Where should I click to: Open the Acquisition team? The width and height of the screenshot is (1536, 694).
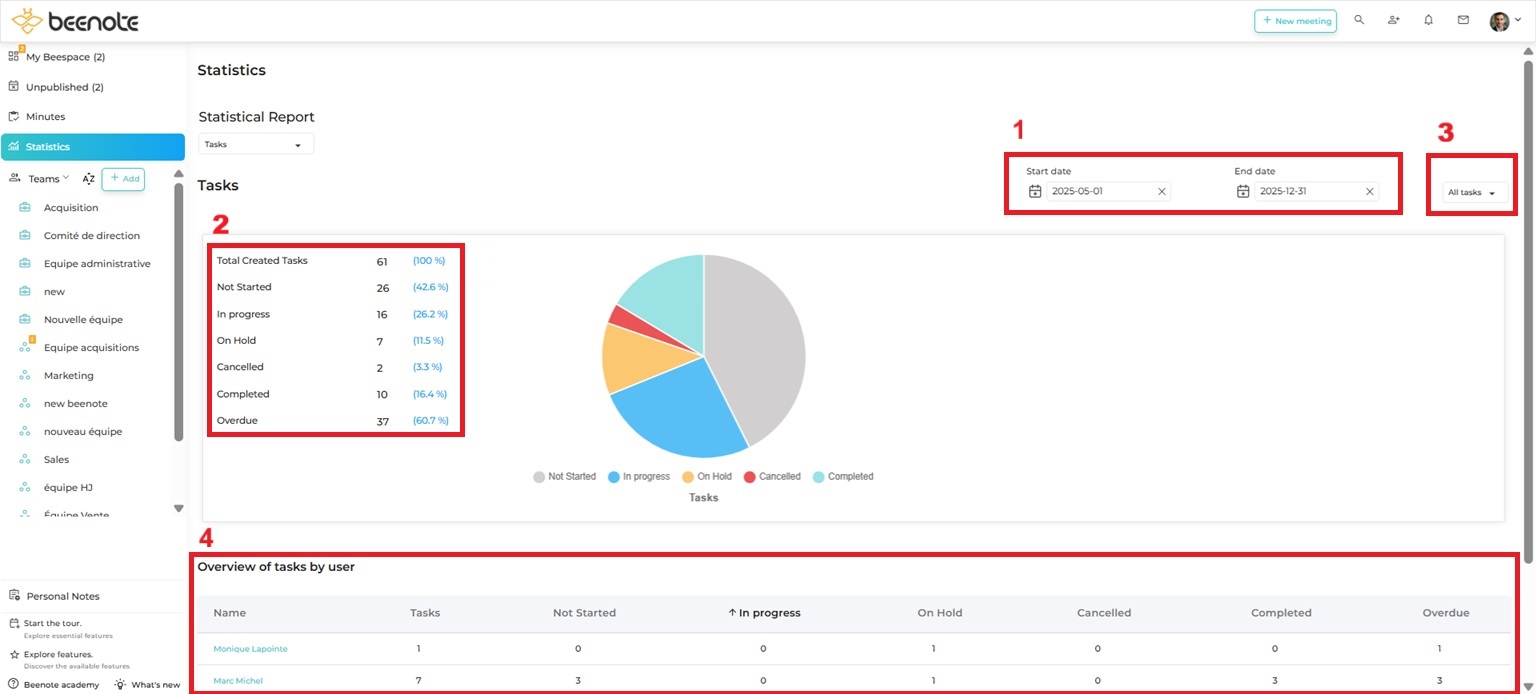(x=71, y=207)
